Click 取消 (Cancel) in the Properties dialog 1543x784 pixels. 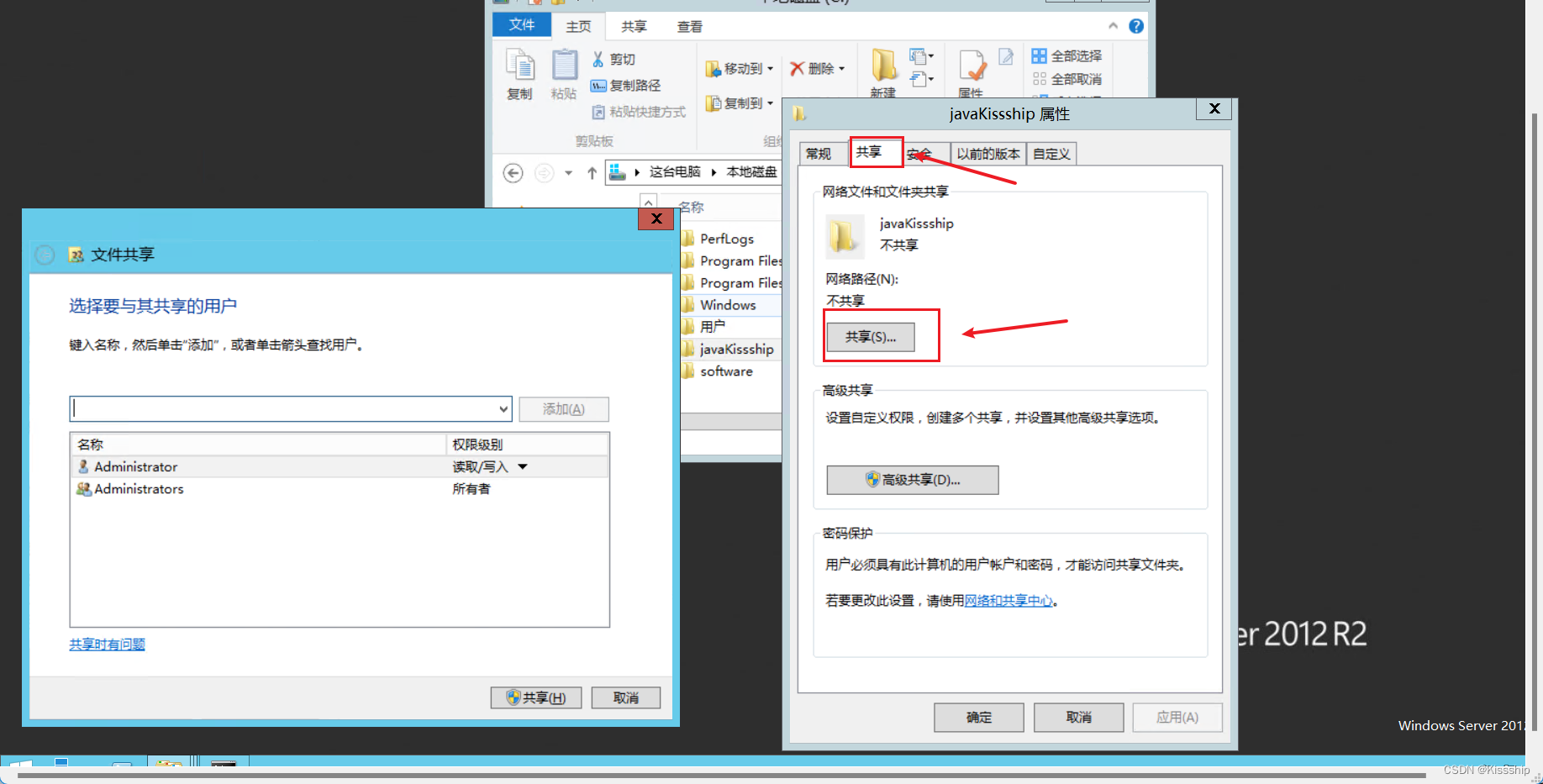coord(1079,718)
